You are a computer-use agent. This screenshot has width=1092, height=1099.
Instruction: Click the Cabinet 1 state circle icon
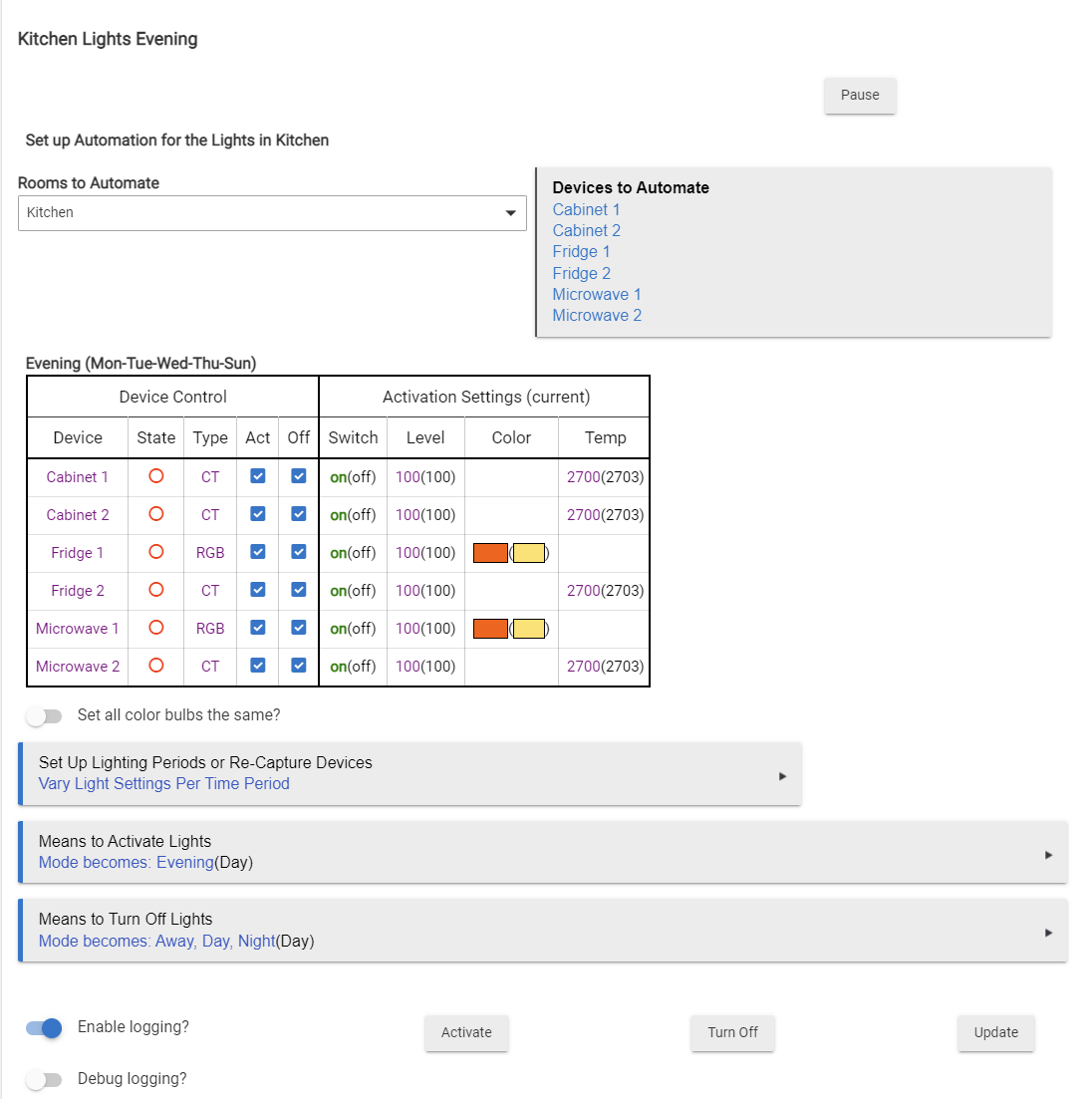click(x=155, y=476)
